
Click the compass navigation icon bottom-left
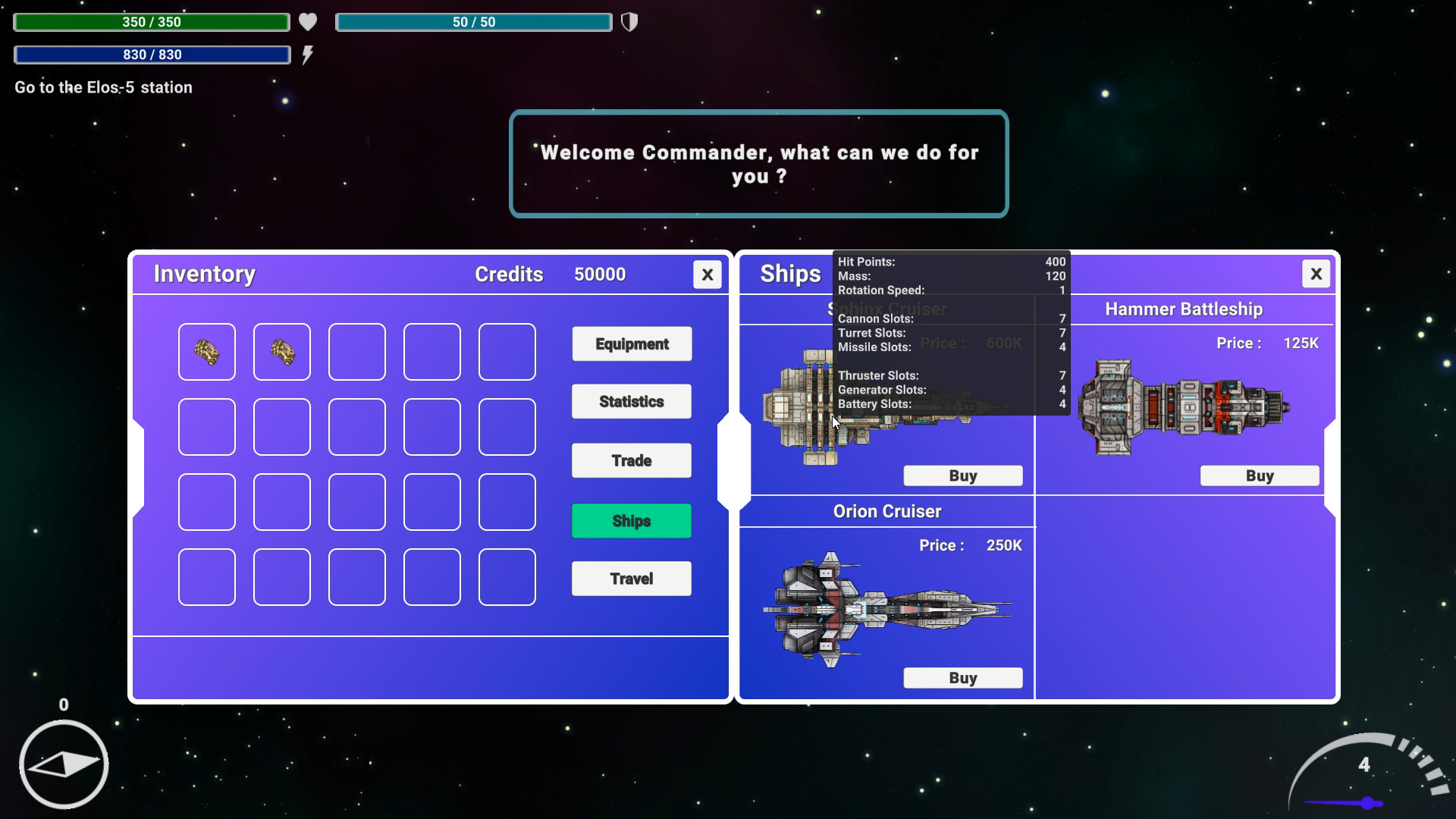(64, 762)
